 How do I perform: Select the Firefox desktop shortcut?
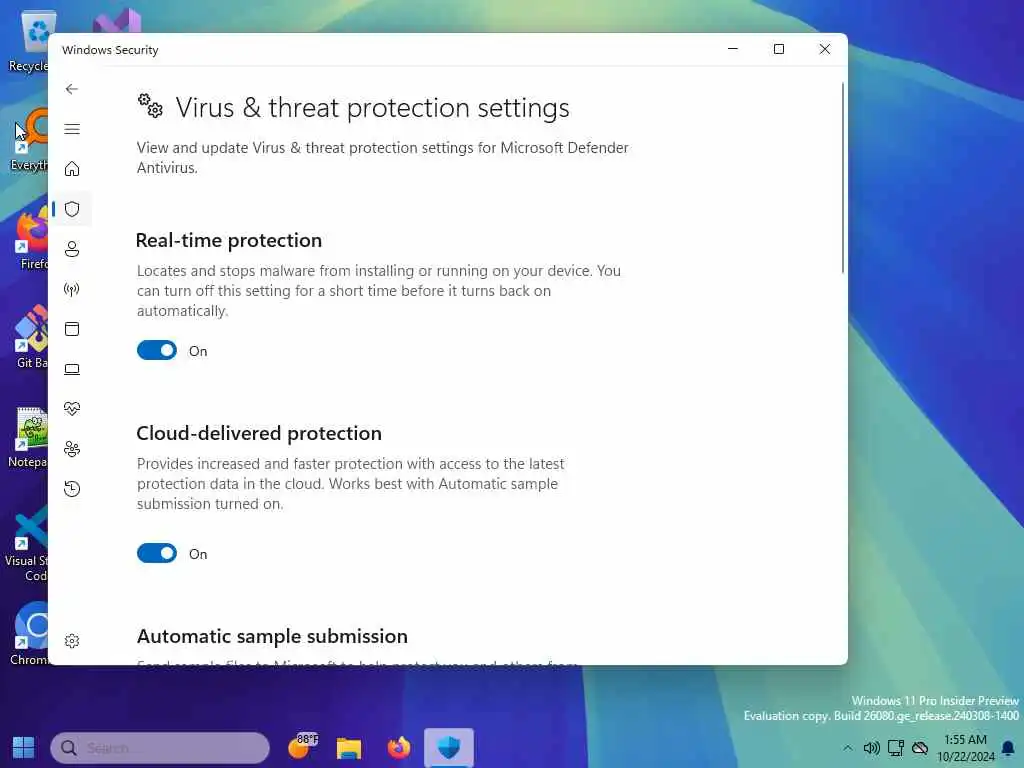tap(31, 240)
